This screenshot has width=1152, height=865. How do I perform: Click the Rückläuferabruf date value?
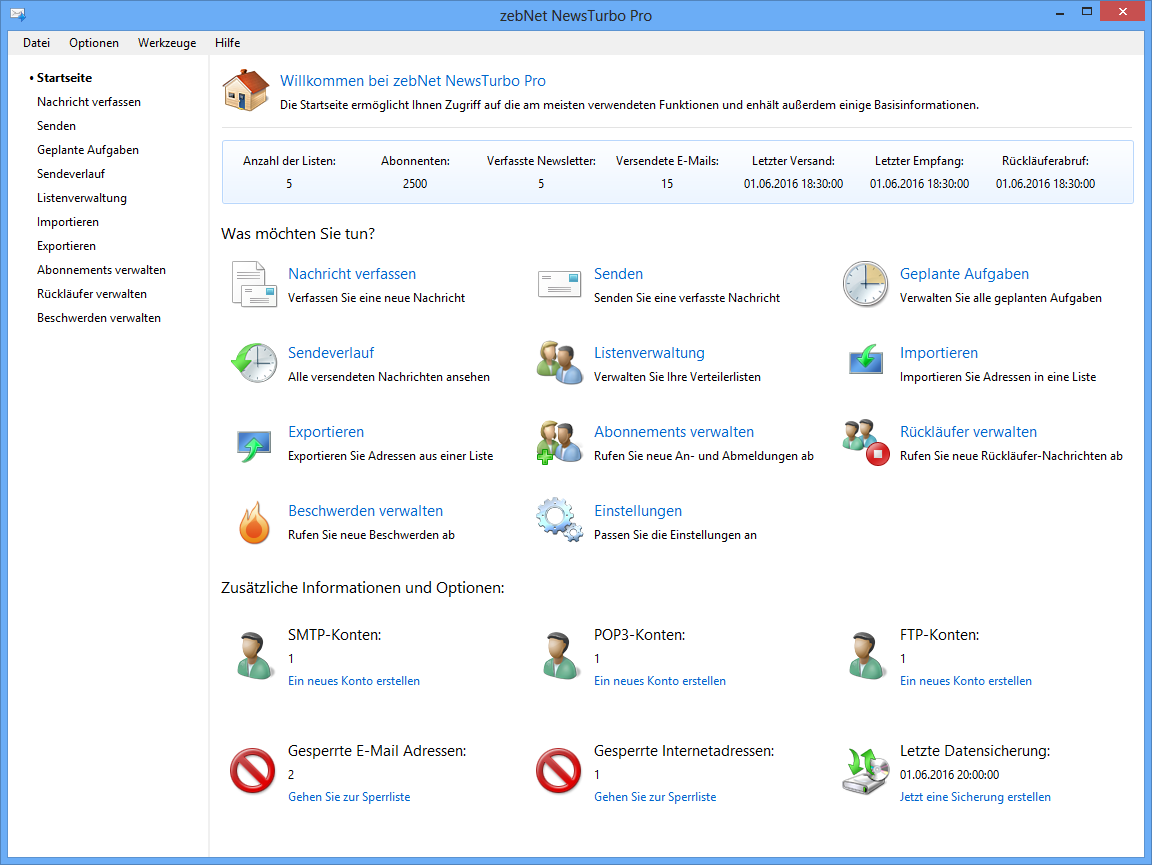(1045, 184)
